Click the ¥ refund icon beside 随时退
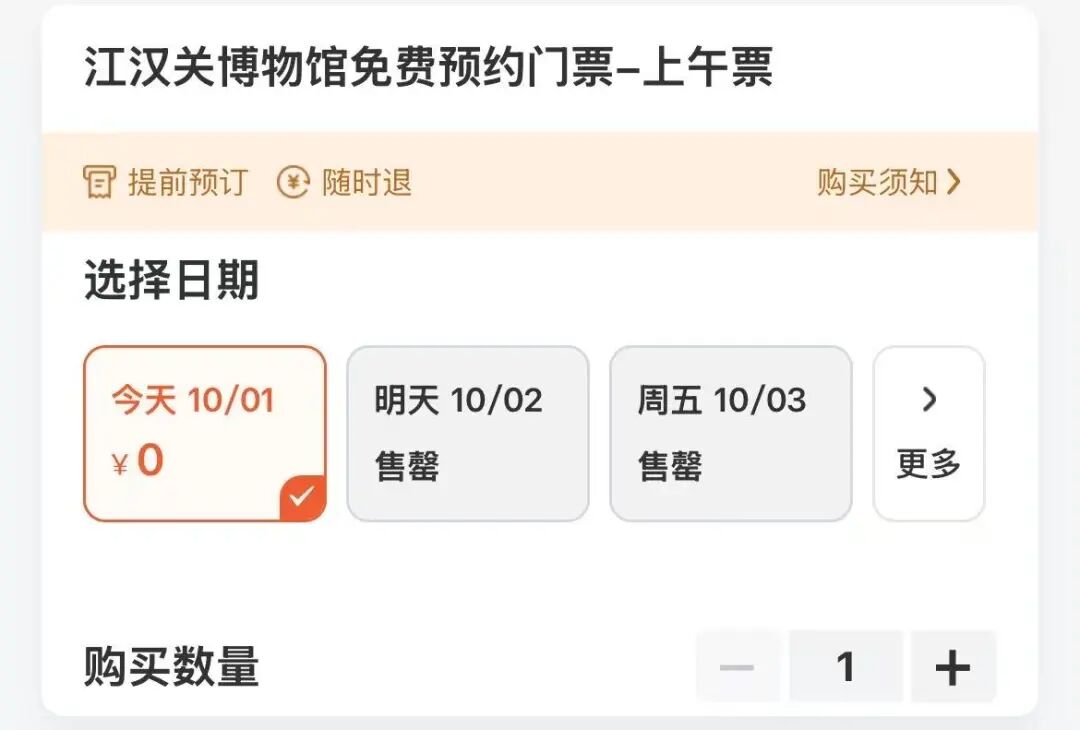The image size is (1080, 730). click(291, 182)
